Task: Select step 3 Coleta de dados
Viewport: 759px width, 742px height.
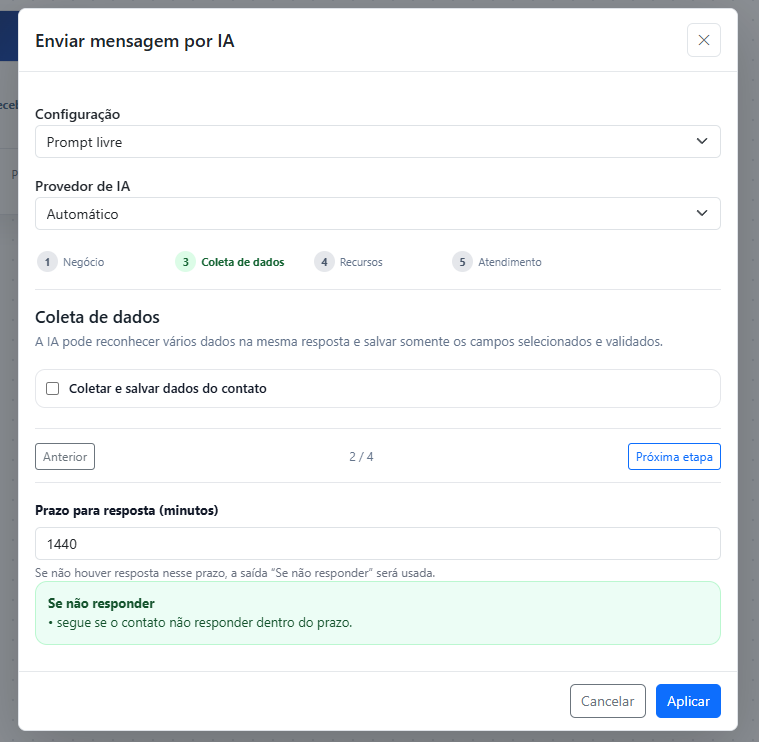Action: click(x=230, y=262)
